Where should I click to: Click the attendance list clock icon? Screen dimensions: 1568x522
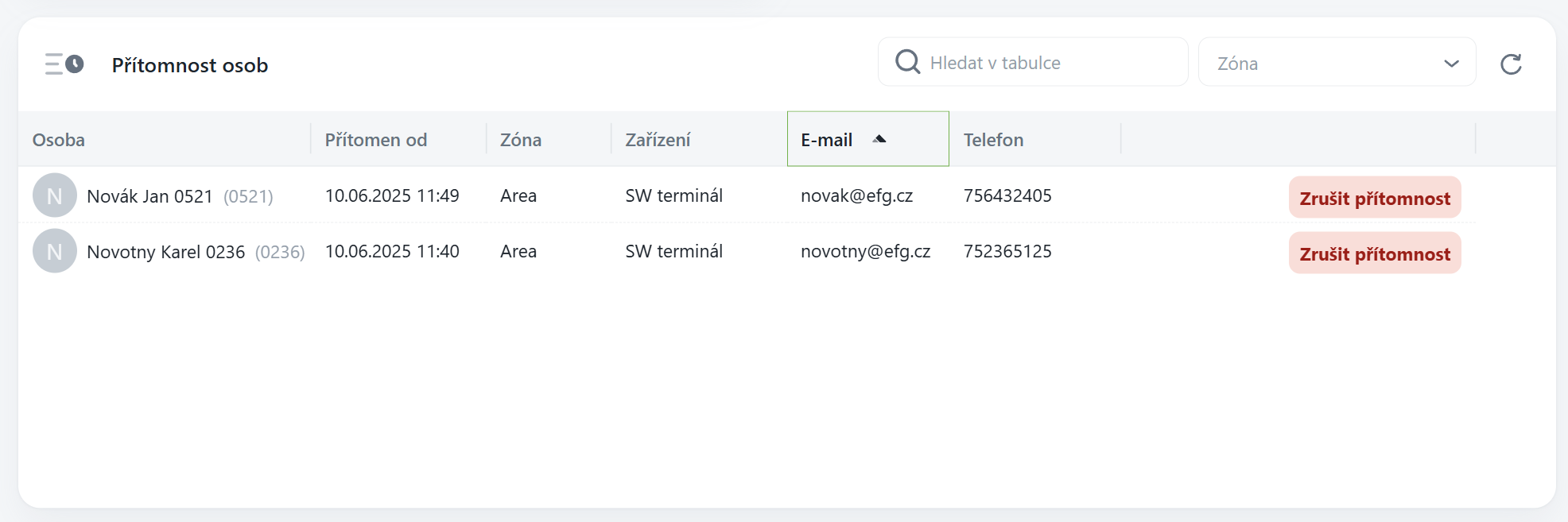64,64
